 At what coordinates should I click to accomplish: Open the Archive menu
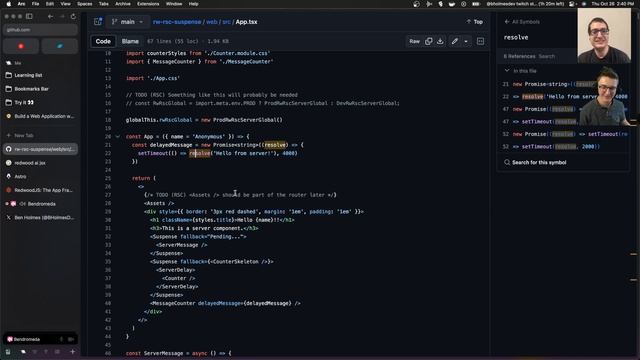click(x=122, y=4)
